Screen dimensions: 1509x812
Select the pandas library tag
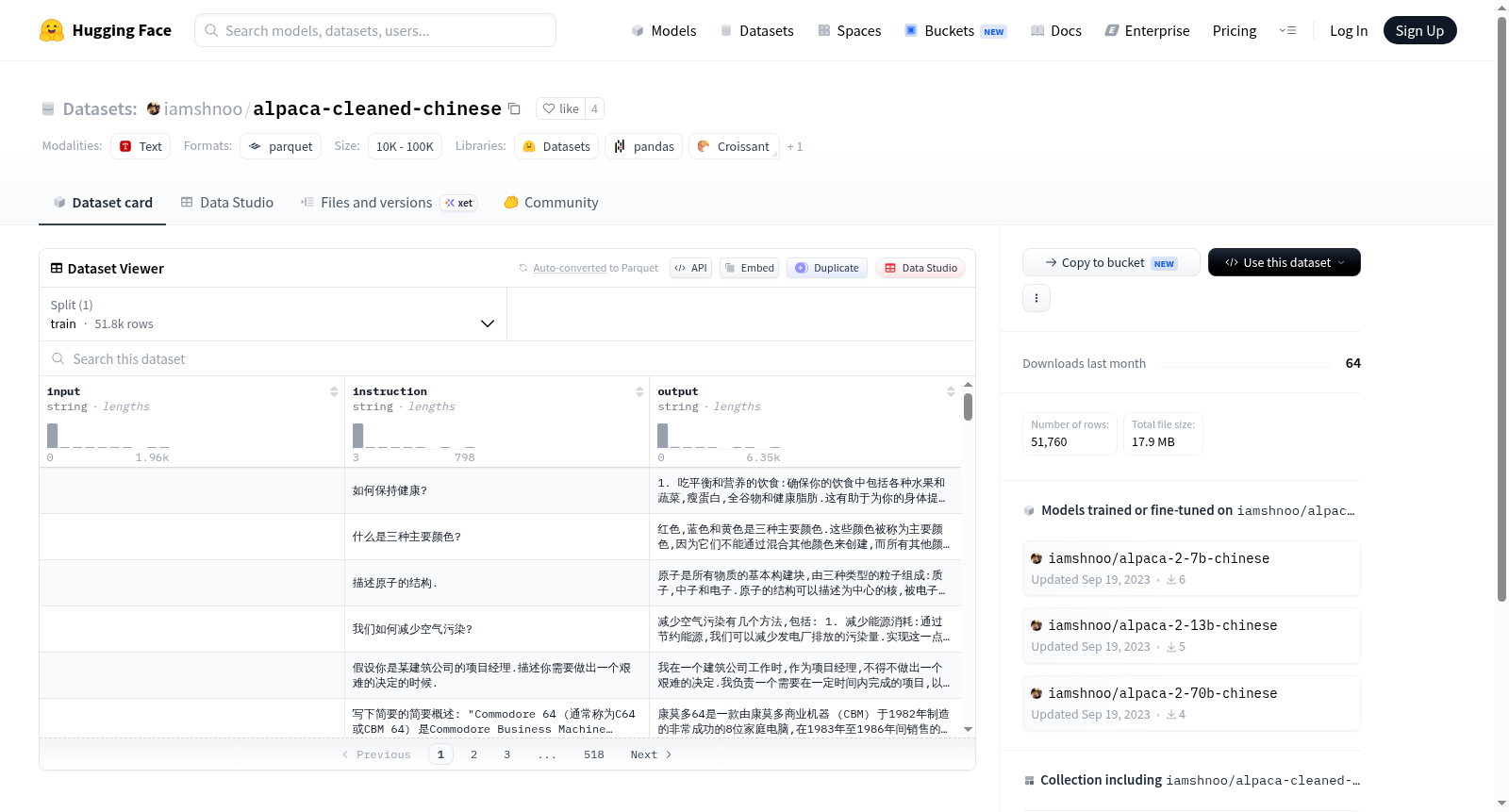(x=644, y=146)
